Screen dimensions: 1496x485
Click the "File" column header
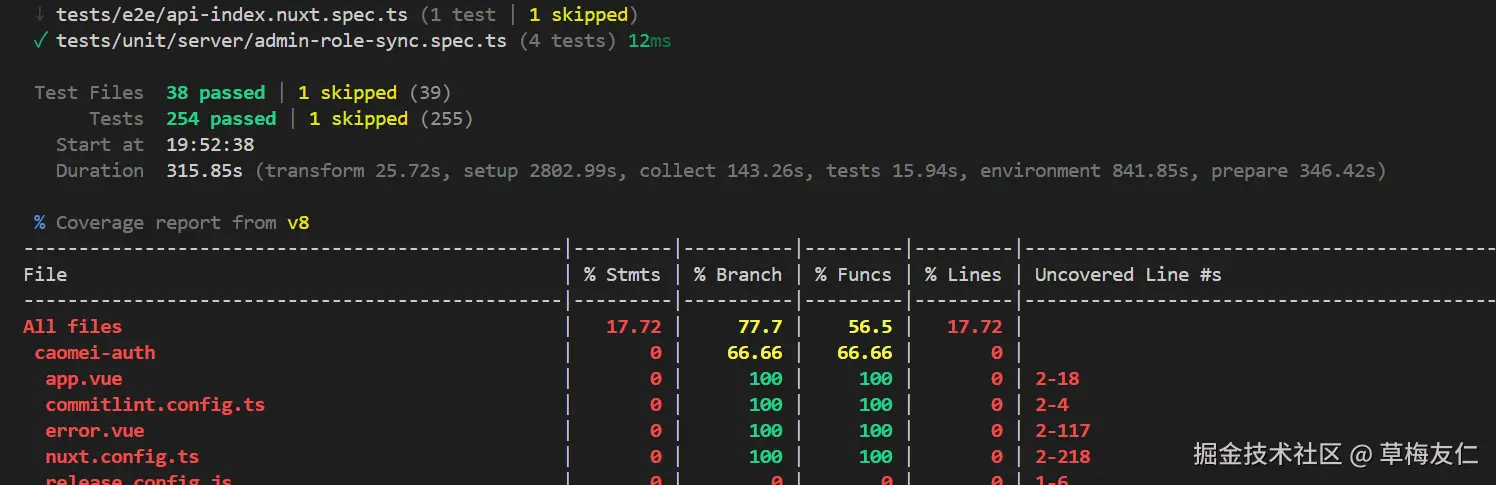45,275
